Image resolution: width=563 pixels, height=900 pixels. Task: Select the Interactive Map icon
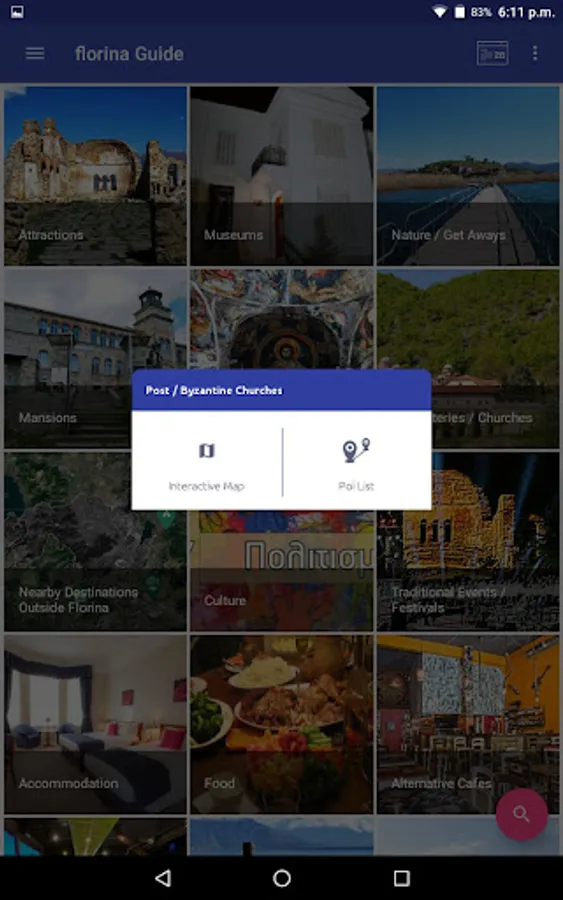coord(207,451)
